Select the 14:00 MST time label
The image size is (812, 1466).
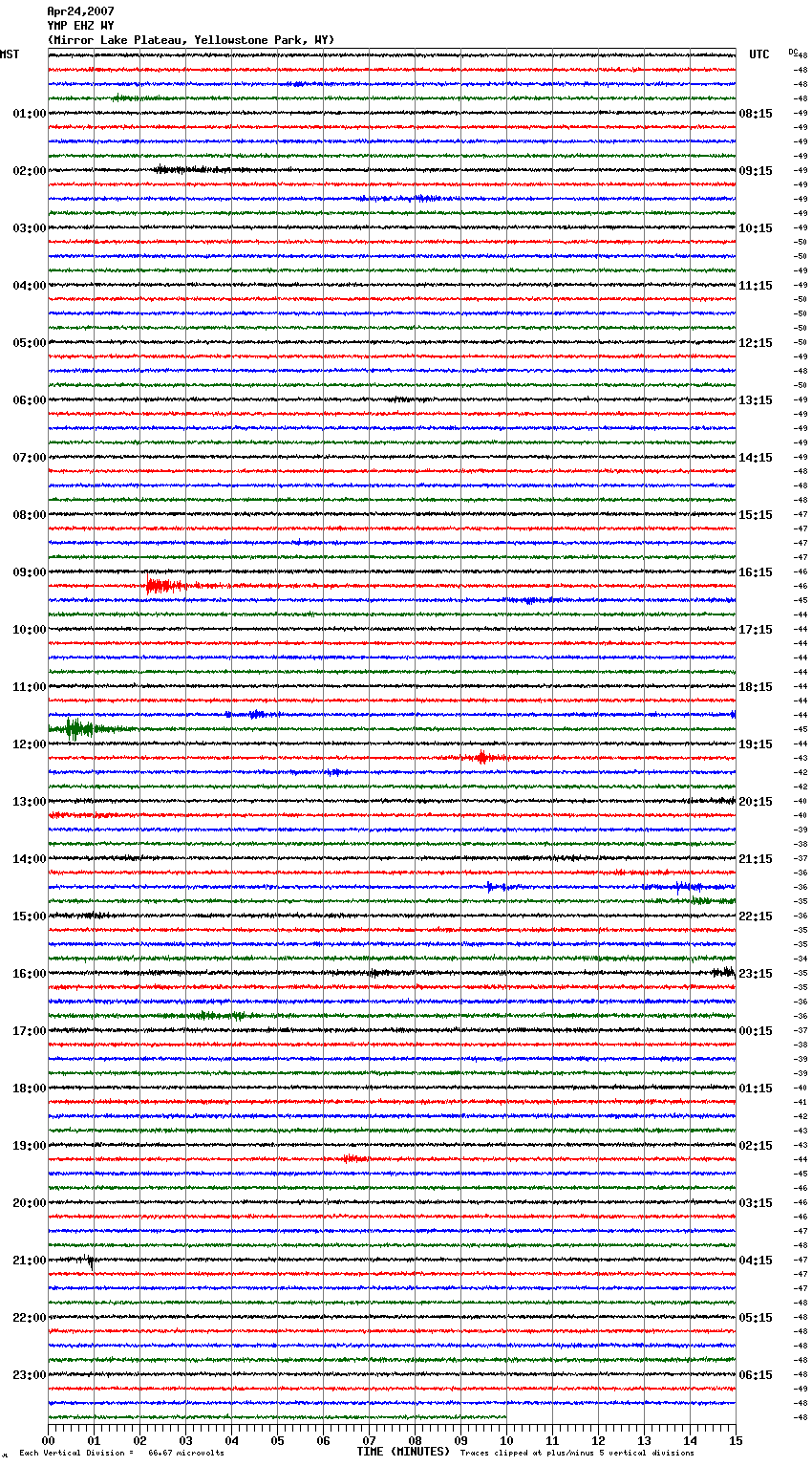click(x=30, y=859)
